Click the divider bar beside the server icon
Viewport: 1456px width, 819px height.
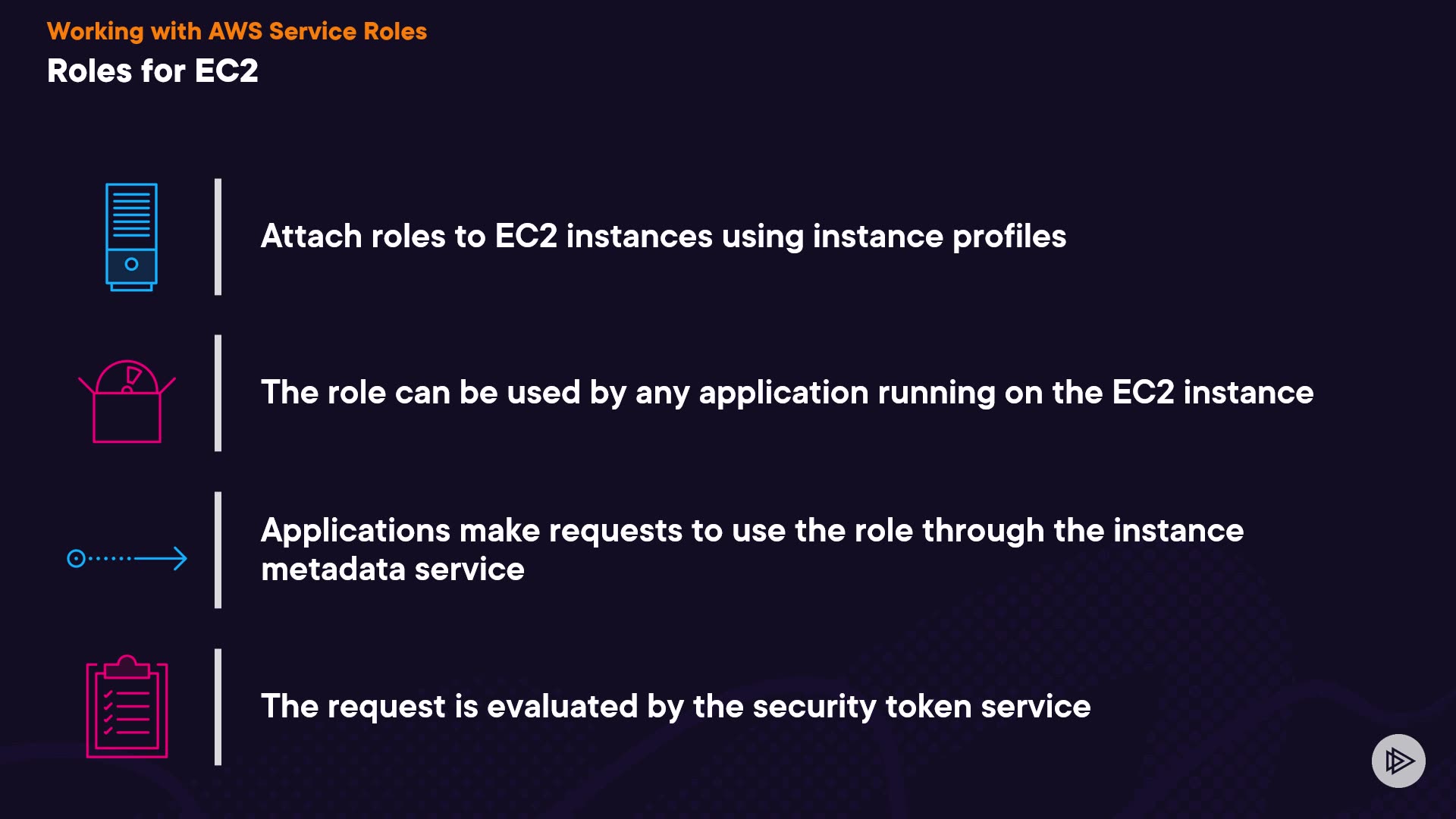[x=218, y=237]
